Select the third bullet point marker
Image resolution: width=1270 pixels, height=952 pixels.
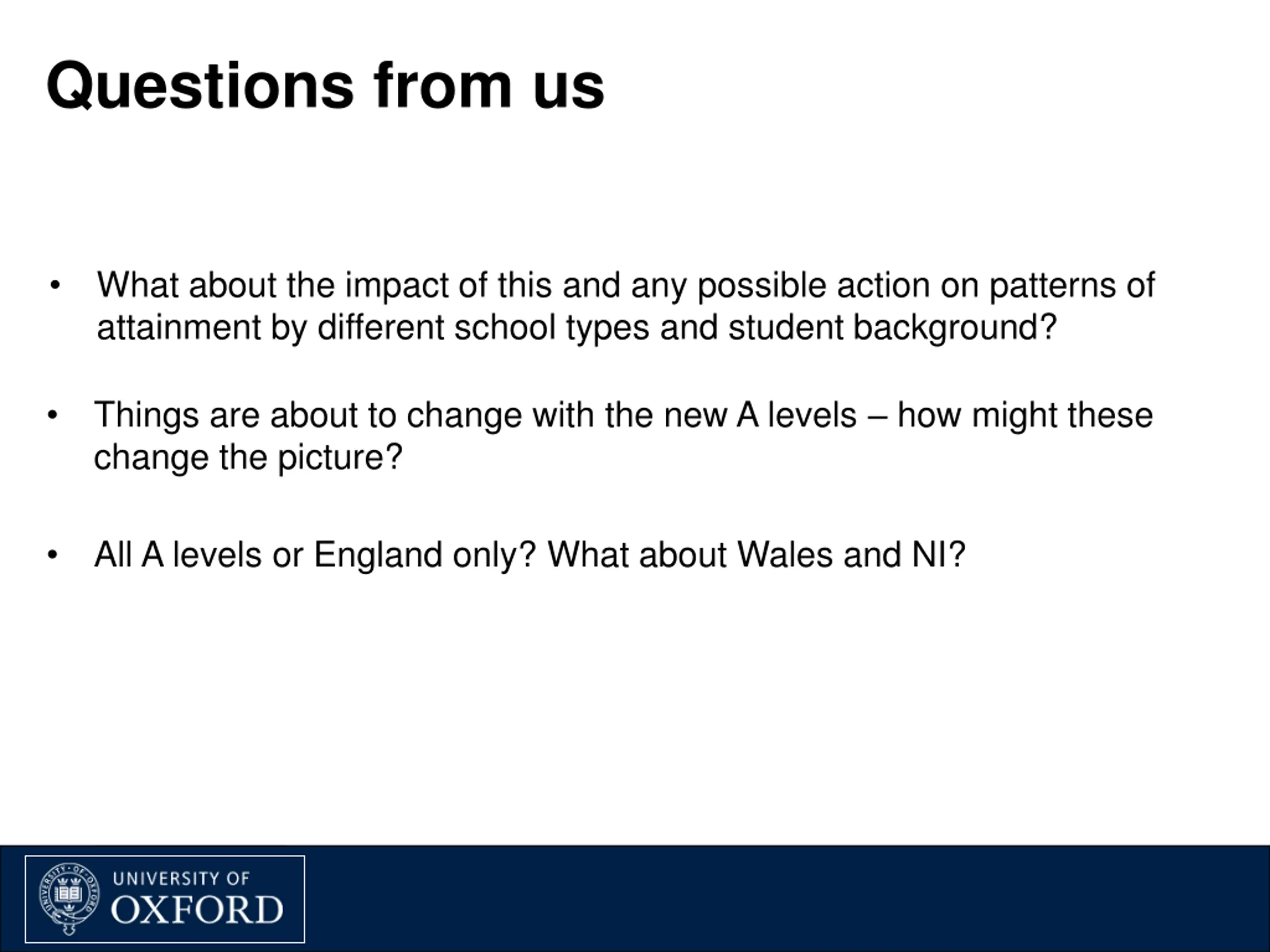pyautogui.click(x=53, y=555)
